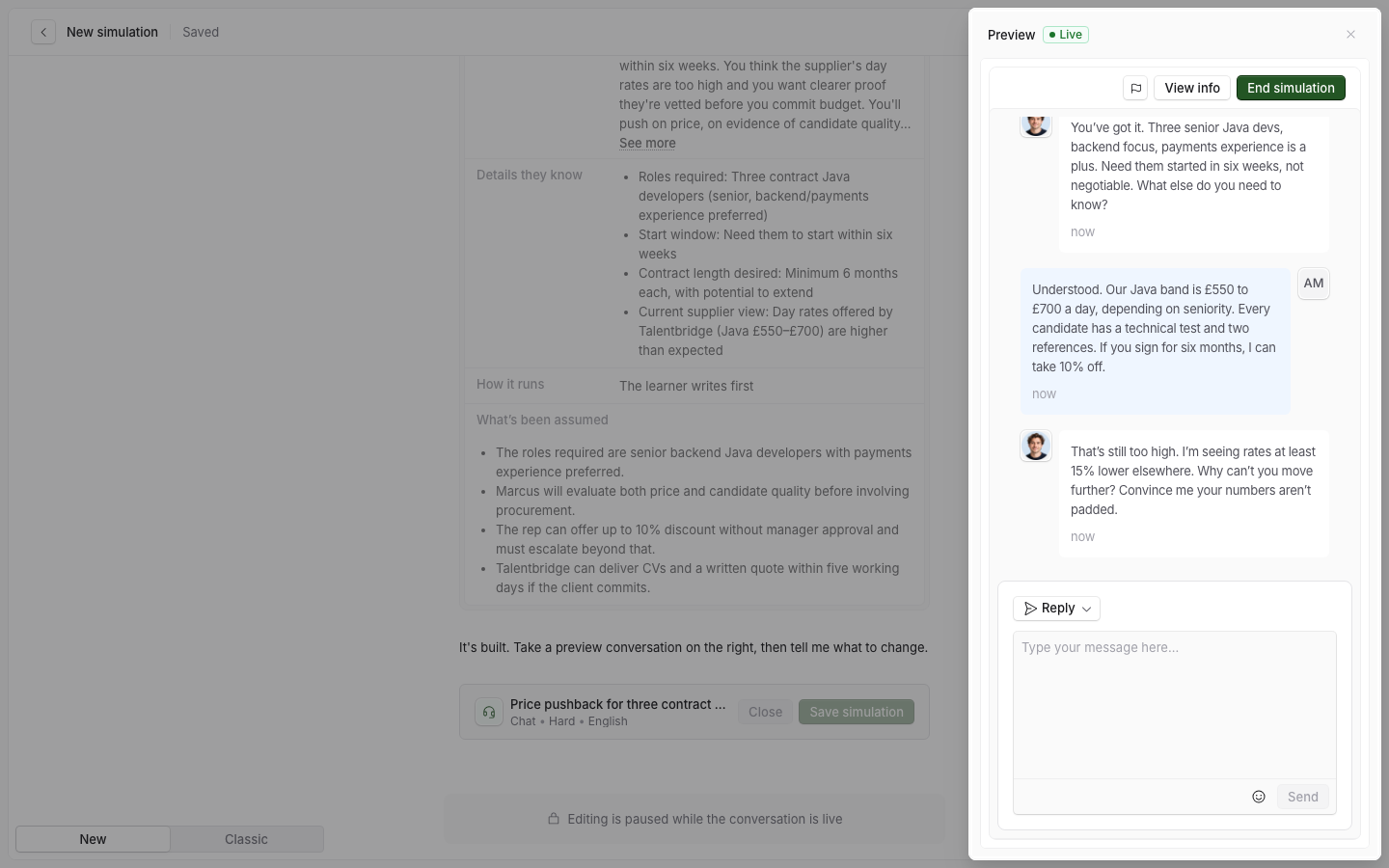Open the Reply type dropdown
1389x868 pixels.
pyautogui.click(x=1056, y=609)
